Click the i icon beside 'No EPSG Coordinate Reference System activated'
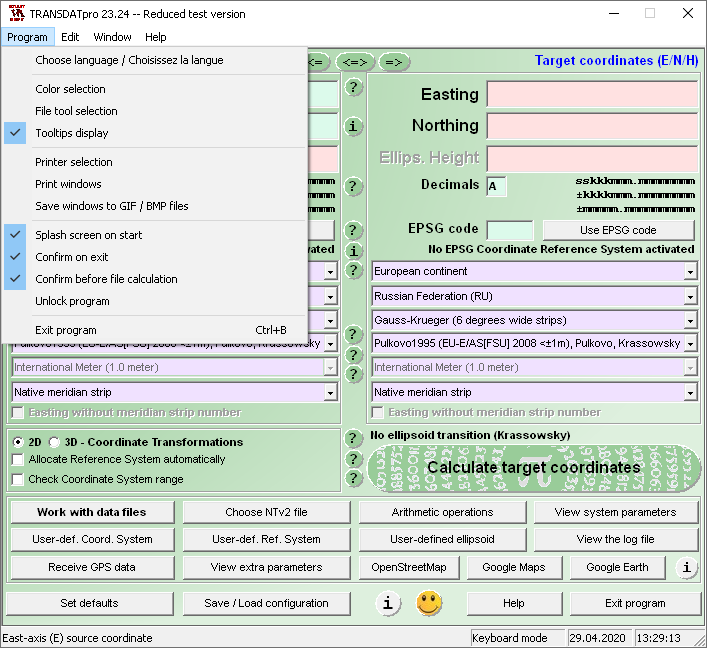 pyautogui.click(x=354, y=251)
